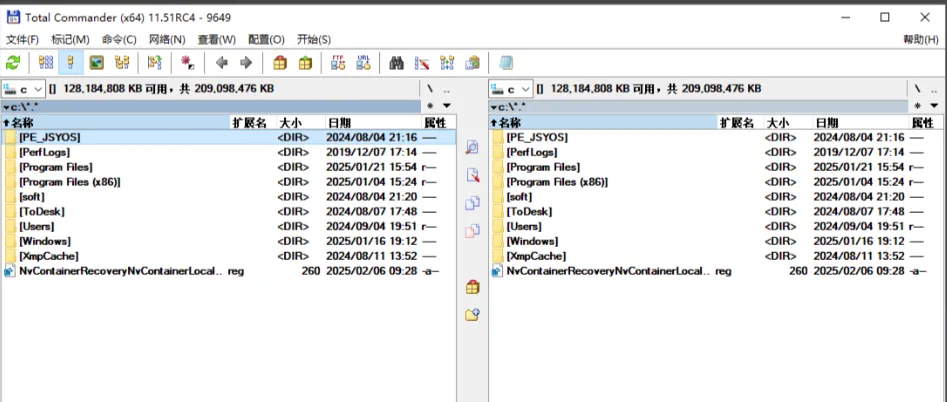947x402 pixels.
Task: Click the red star invert selection icon
Action: (188, 62)
